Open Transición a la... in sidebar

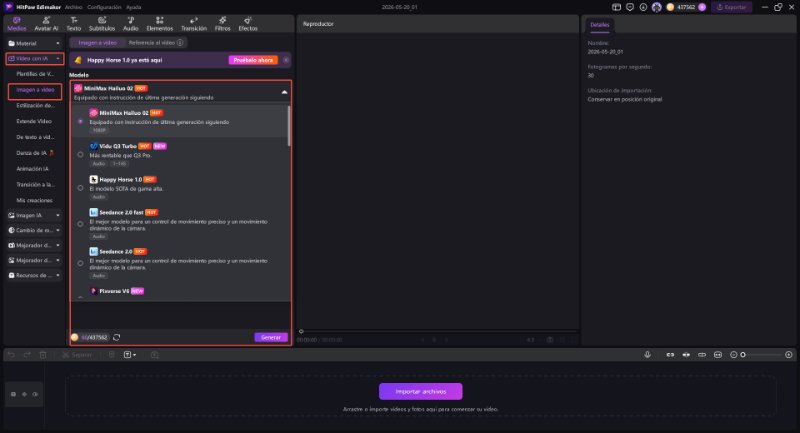click(35, 185)
